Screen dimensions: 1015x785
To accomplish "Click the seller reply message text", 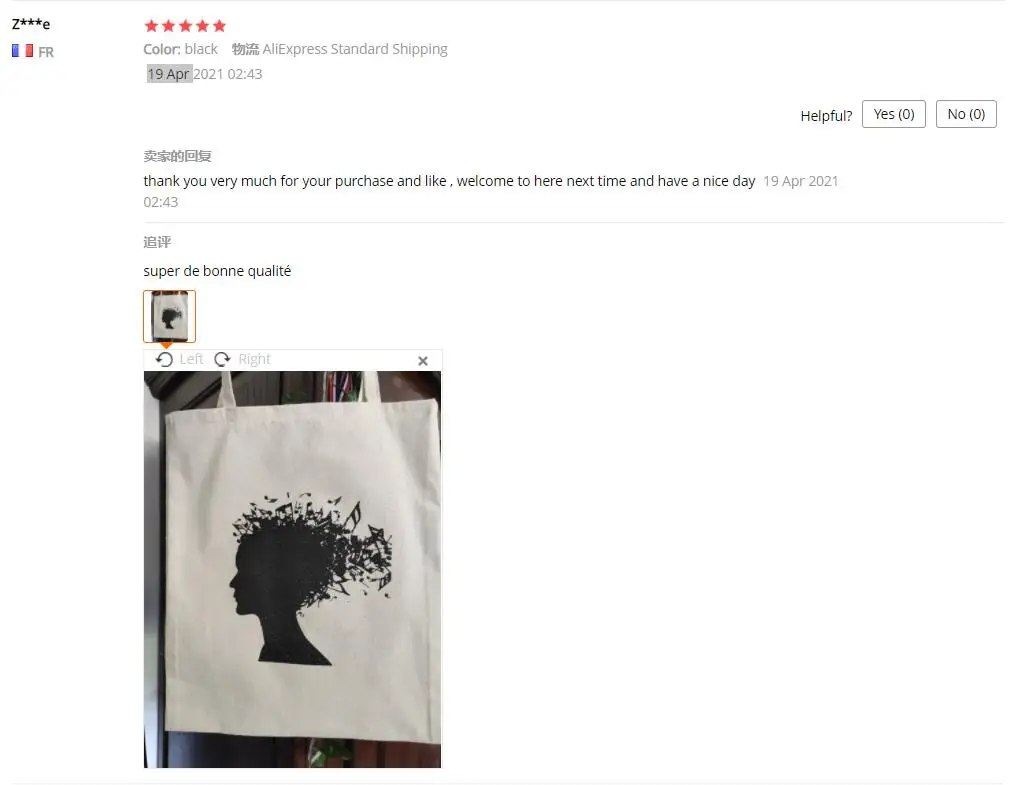I will pos(449,181).
